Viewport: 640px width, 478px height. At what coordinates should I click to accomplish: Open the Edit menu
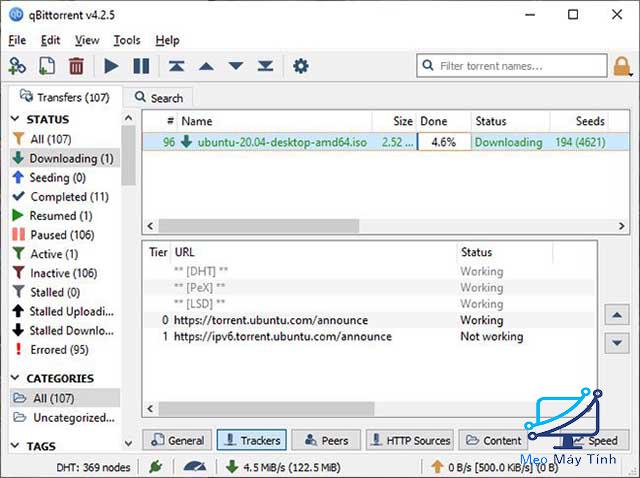[50, 40]
